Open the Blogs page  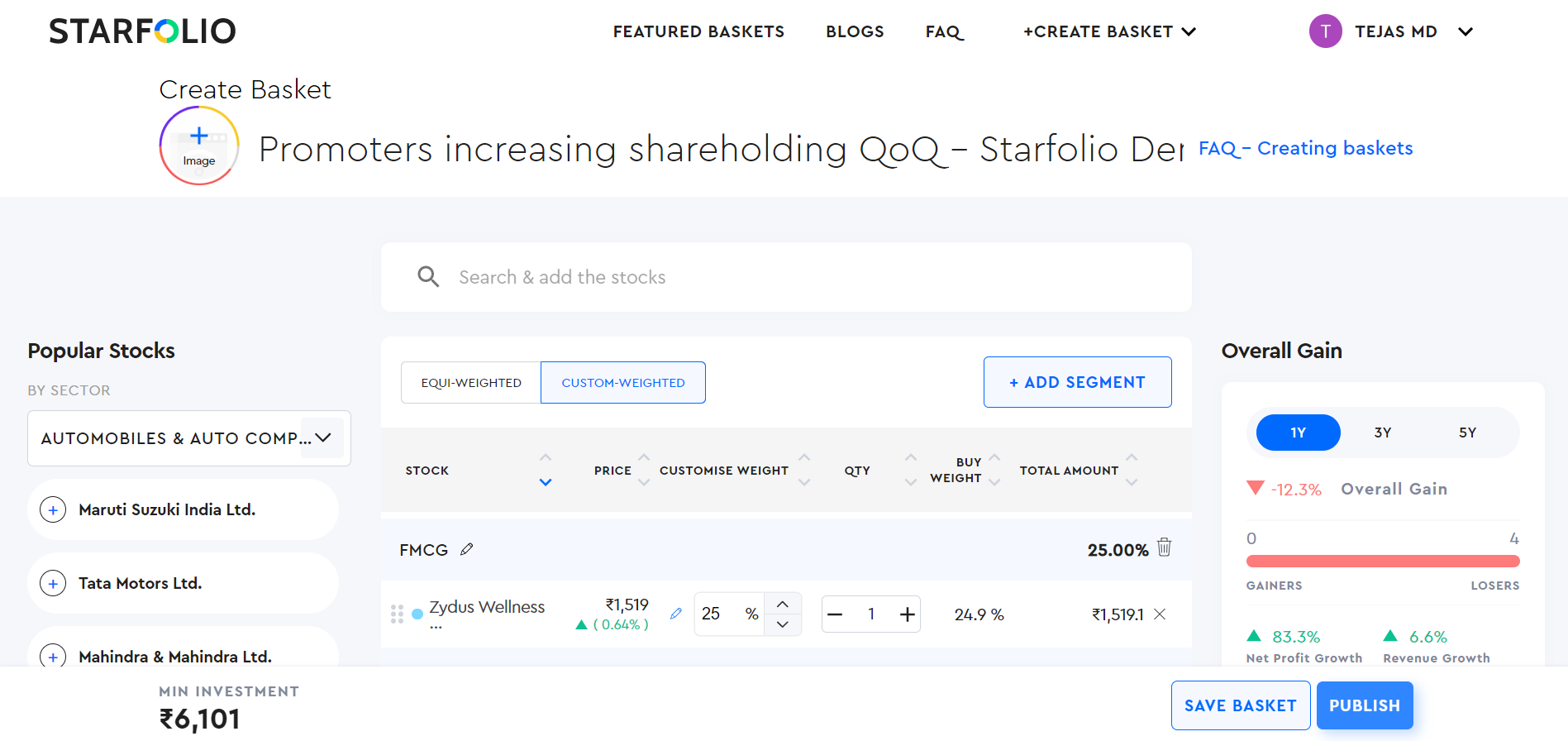coord(855,32)
